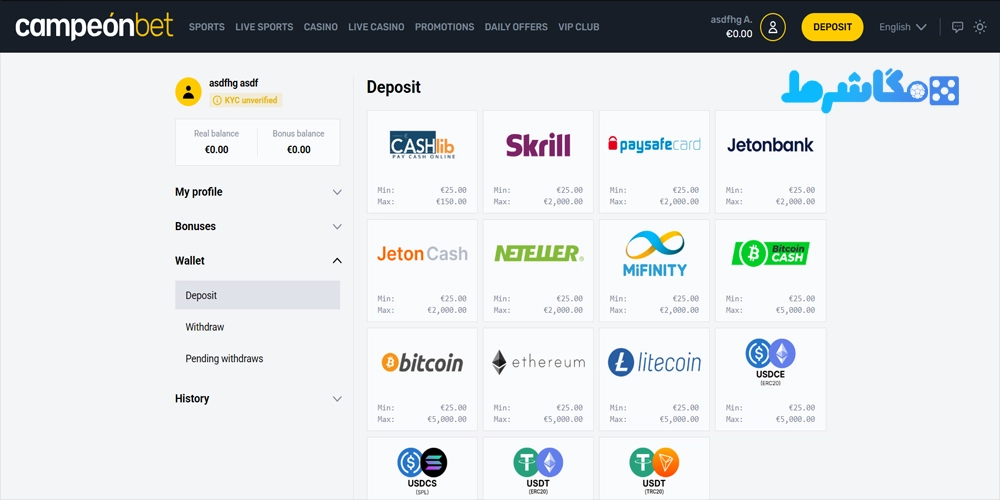This screenshot has height=500, width=1000.
Task: Click the yellow DEPOSIT button
Action: pyautogui.click(x=832, y=27)
